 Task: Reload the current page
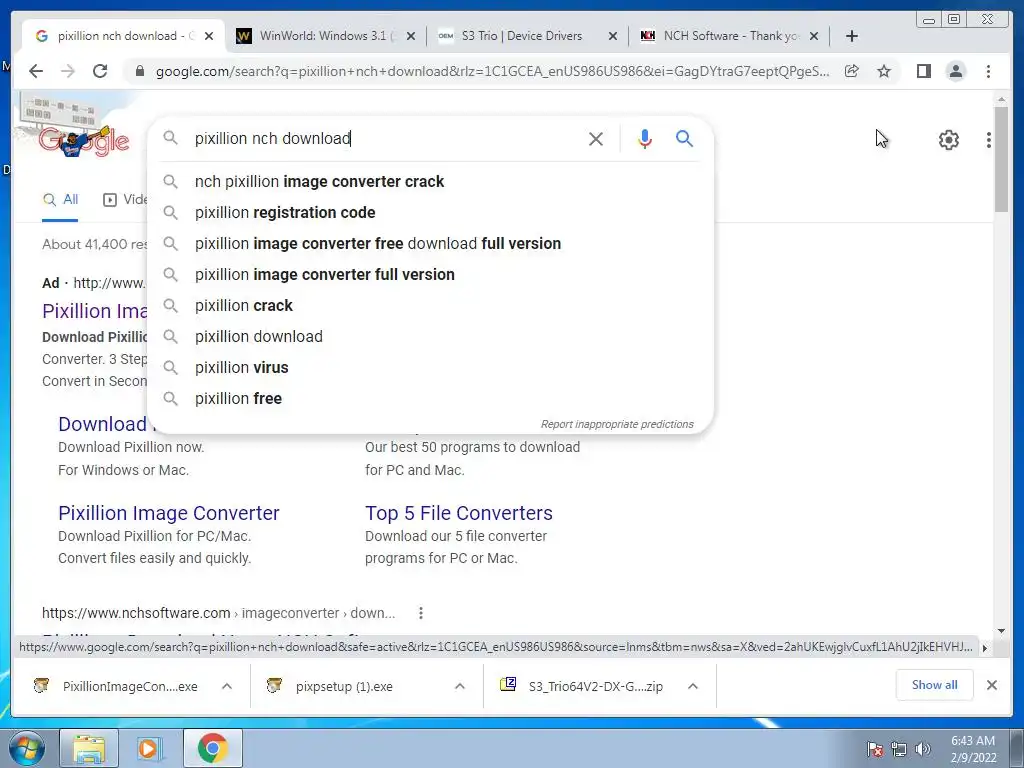point(100,71)
